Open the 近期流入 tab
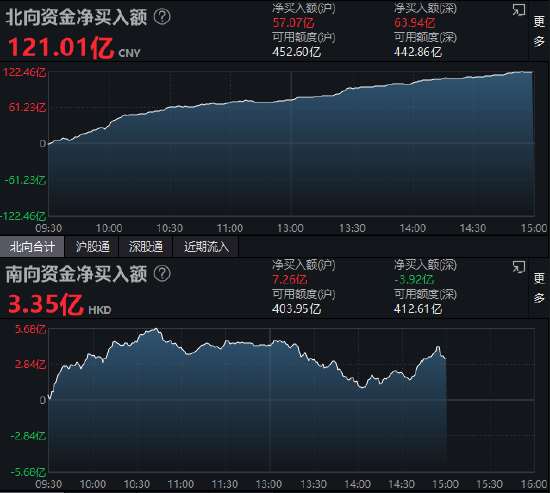 [x=206, y=247]
